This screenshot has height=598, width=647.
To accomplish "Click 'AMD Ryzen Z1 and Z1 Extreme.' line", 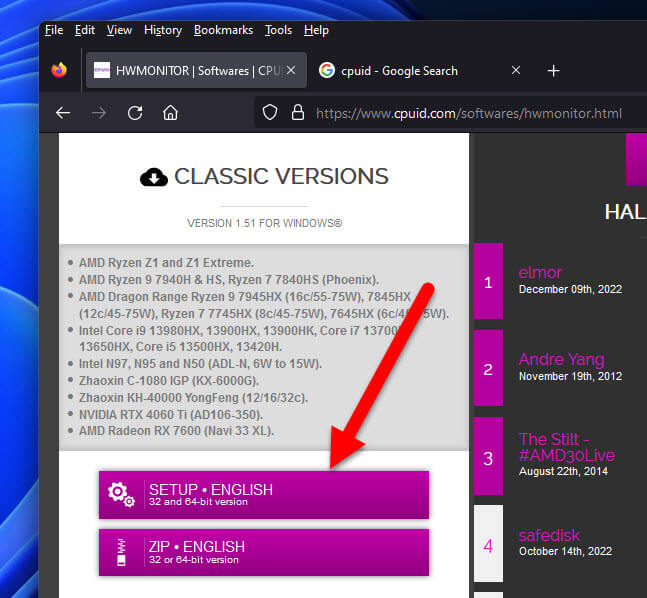I will [166, 263].
